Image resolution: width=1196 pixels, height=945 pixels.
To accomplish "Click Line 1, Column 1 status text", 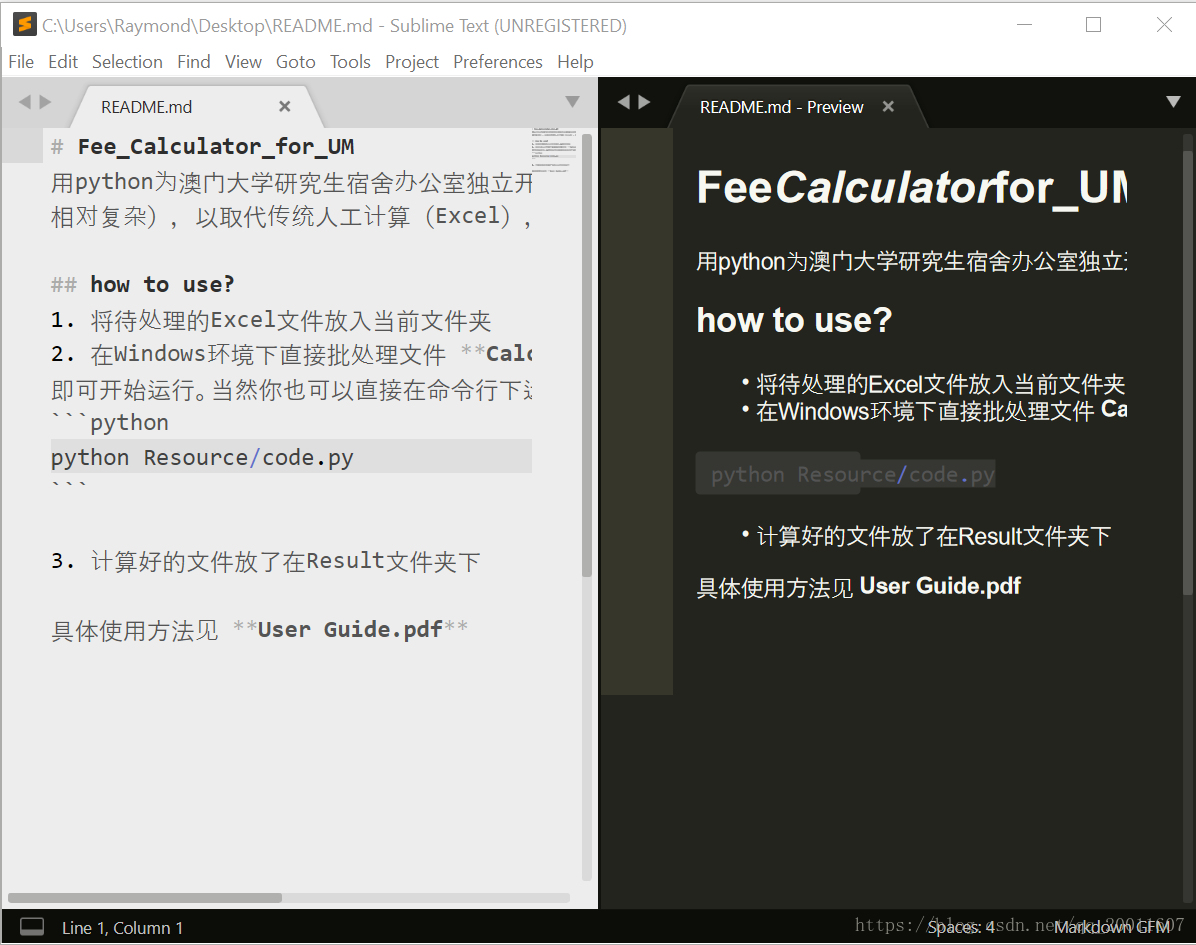I will [x=122, y=927].
